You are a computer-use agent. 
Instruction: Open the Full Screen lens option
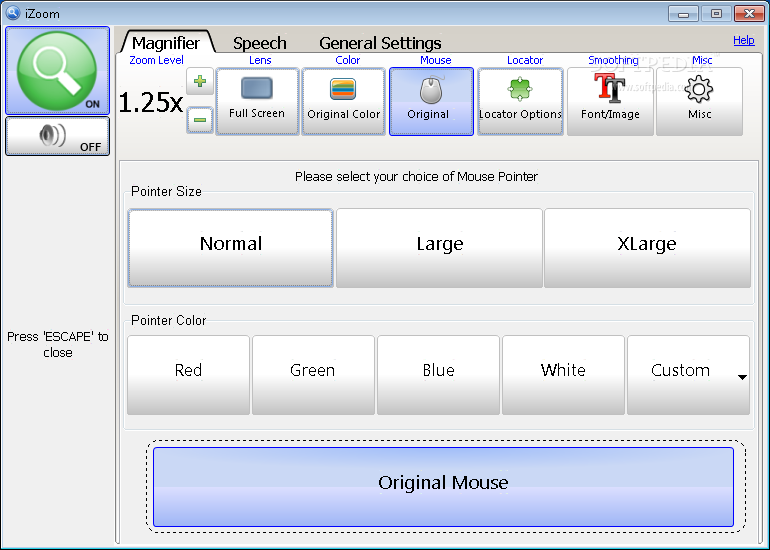[257, 101]
